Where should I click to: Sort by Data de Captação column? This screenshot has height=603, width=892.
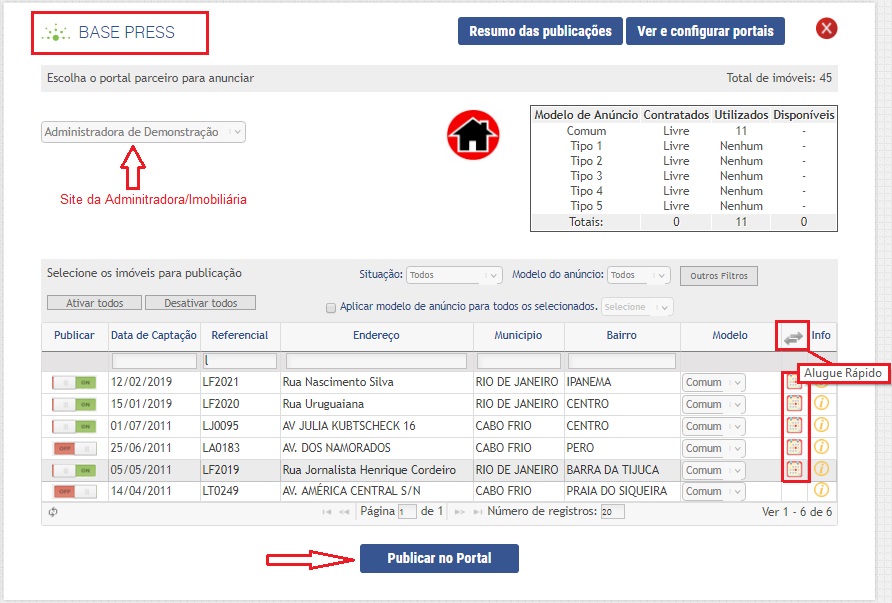tap(154, 336)
